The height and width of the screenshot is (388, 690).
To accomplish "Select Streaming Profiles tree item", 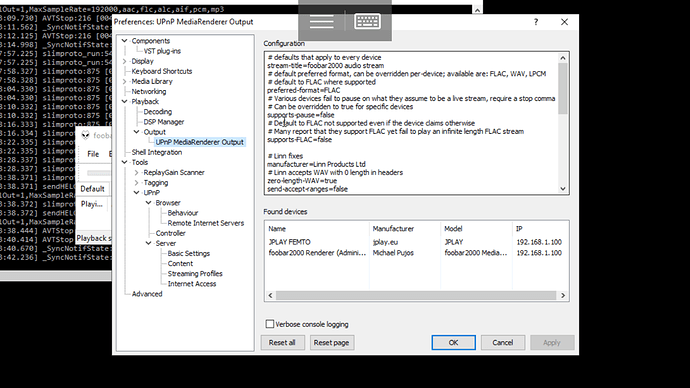I will pyautogui.click(x=195, y=274).
